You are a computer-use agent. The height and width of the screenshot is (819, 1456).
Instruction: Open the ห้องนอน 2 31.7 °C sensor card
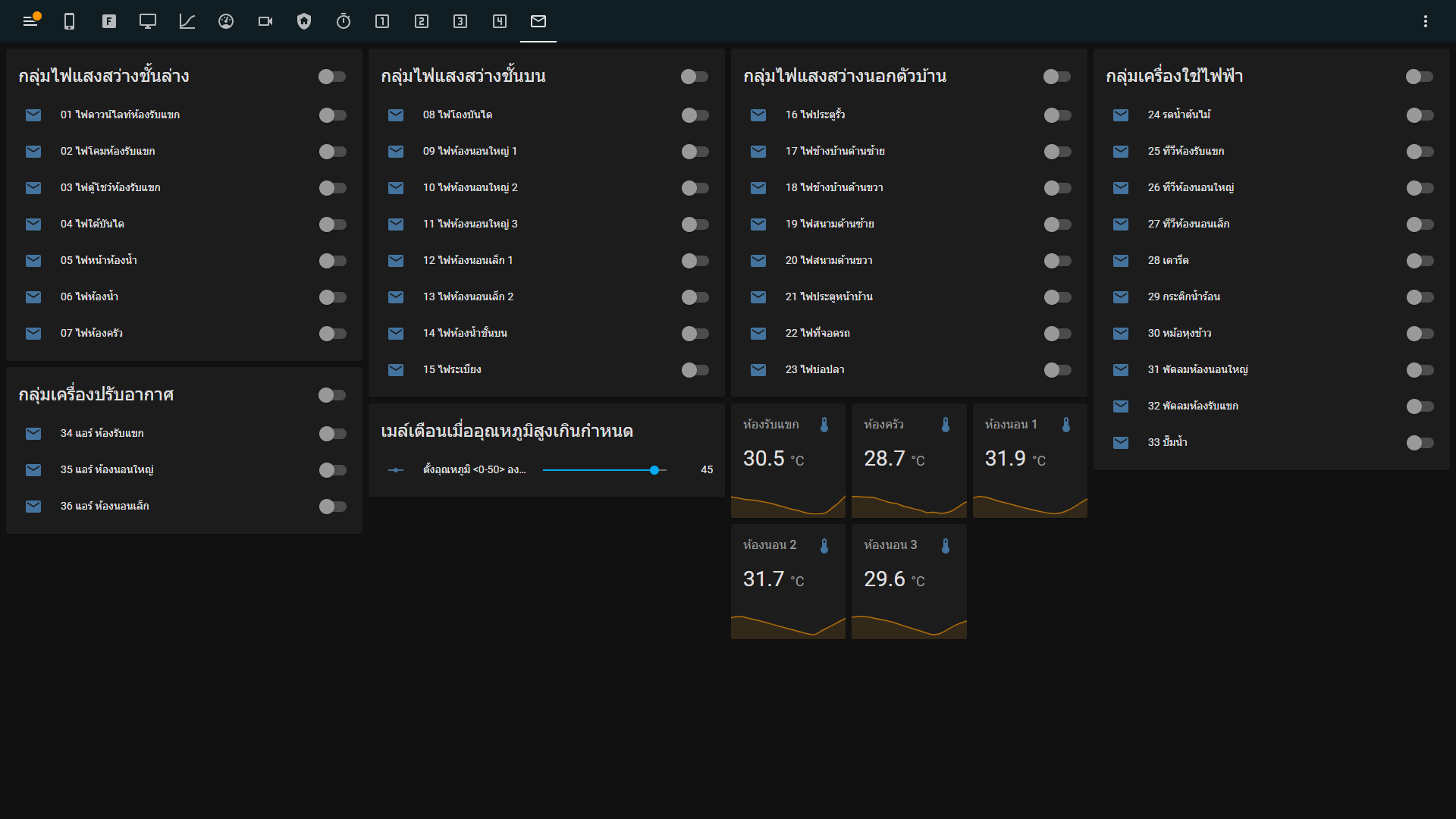point(788,582)
